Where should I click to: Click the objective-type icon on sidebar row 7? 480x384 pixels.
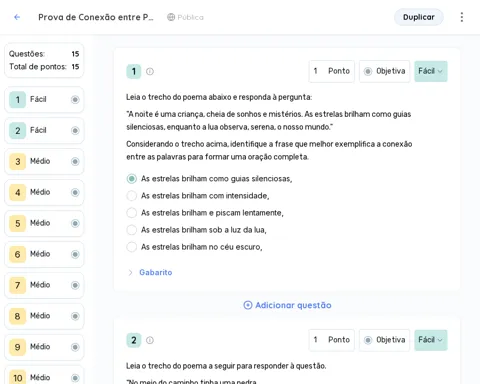pyautogui.click(x=75, y=285)
